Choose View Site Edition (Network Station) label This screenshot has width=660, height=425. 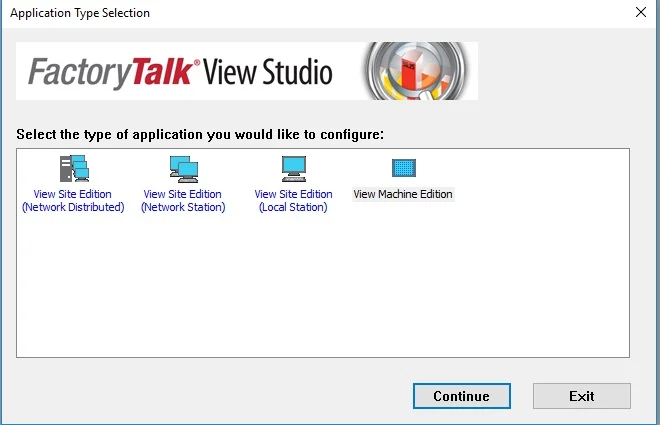(183, 201)
